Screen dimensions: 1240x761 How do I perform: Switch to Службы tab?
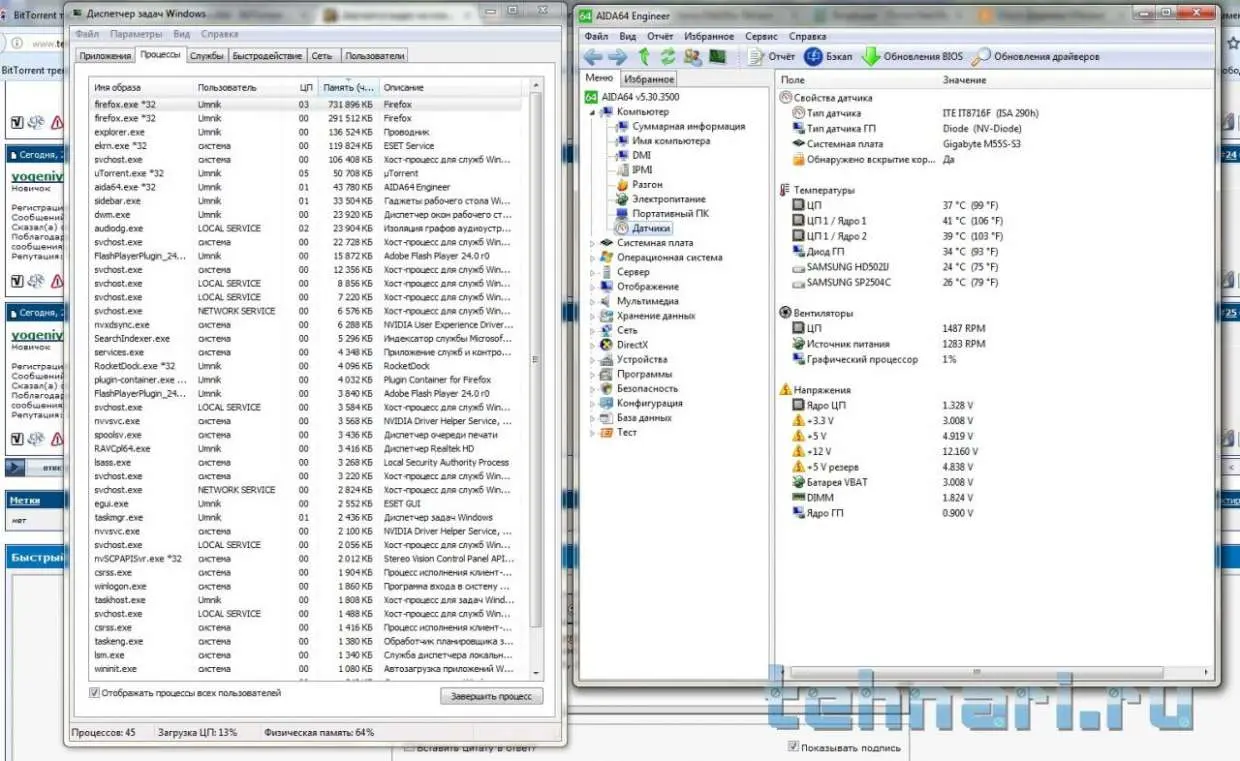click(x=206, y=56)
